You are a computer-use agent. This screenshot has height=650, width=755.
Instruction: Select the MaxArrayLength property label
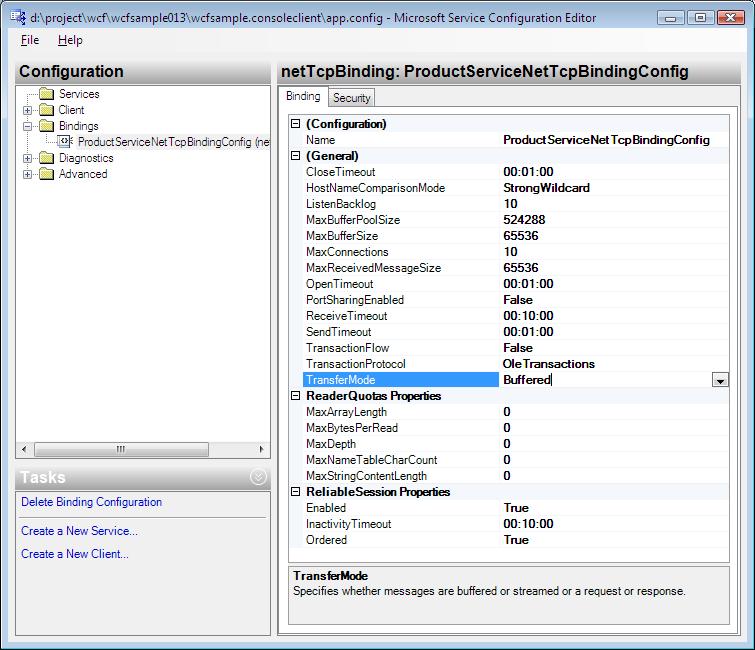[x=346, y=412]
